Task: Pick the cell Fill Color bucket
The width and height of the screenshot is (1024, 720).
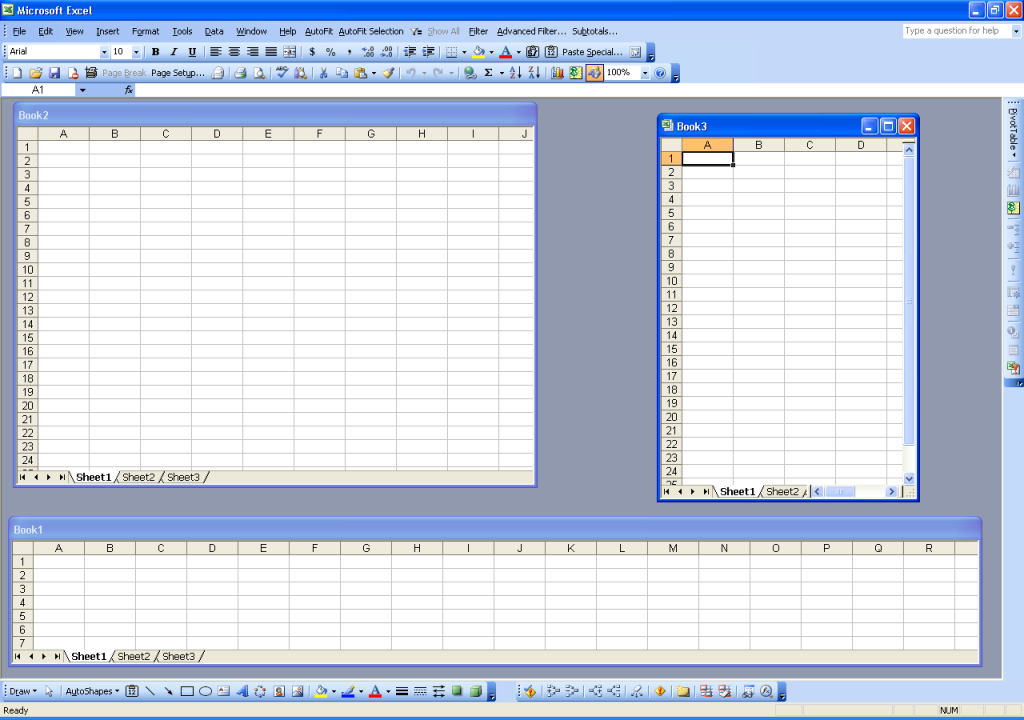Action: 479,52
